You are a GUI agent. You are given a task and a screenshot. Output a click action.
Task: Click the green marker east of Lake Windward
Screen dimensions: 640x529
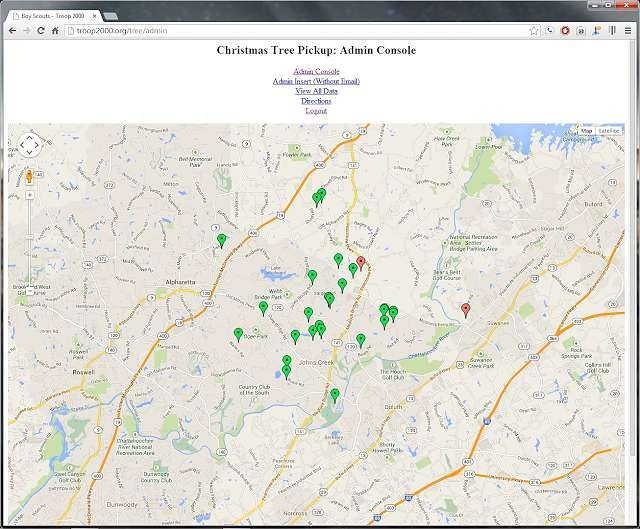(312, 277)
